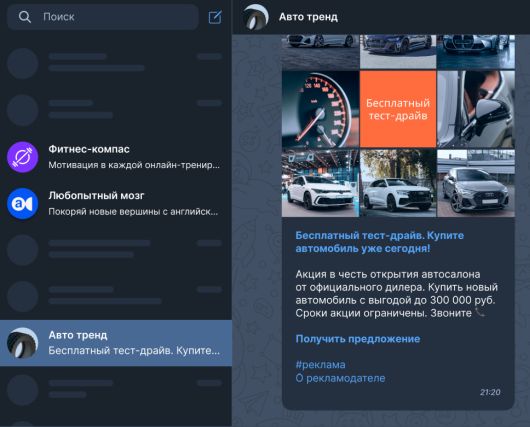Open the gray Audi photo thumbnail

(476, 183)
